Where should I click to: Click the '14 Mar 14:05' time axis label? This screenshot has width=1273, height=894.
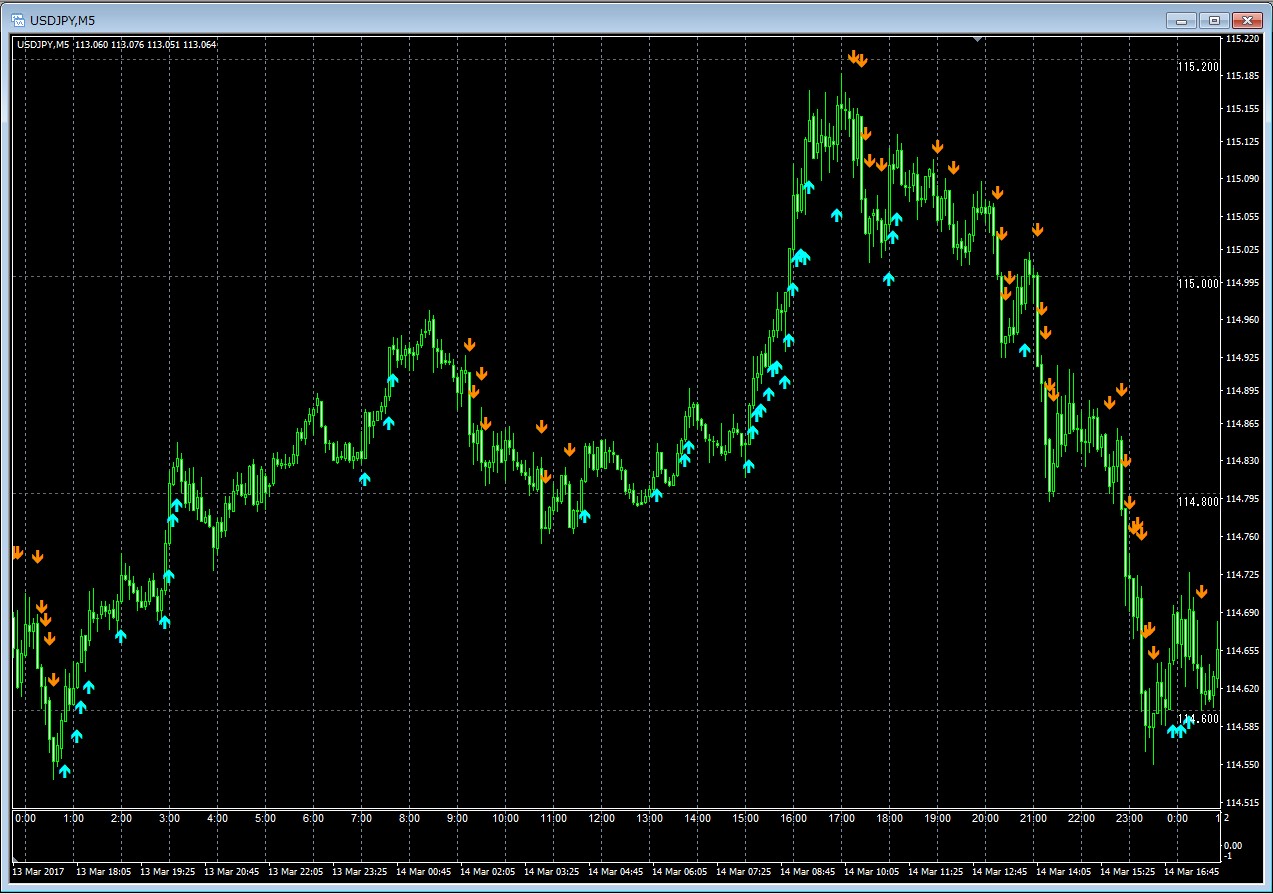coord(1063,871)
